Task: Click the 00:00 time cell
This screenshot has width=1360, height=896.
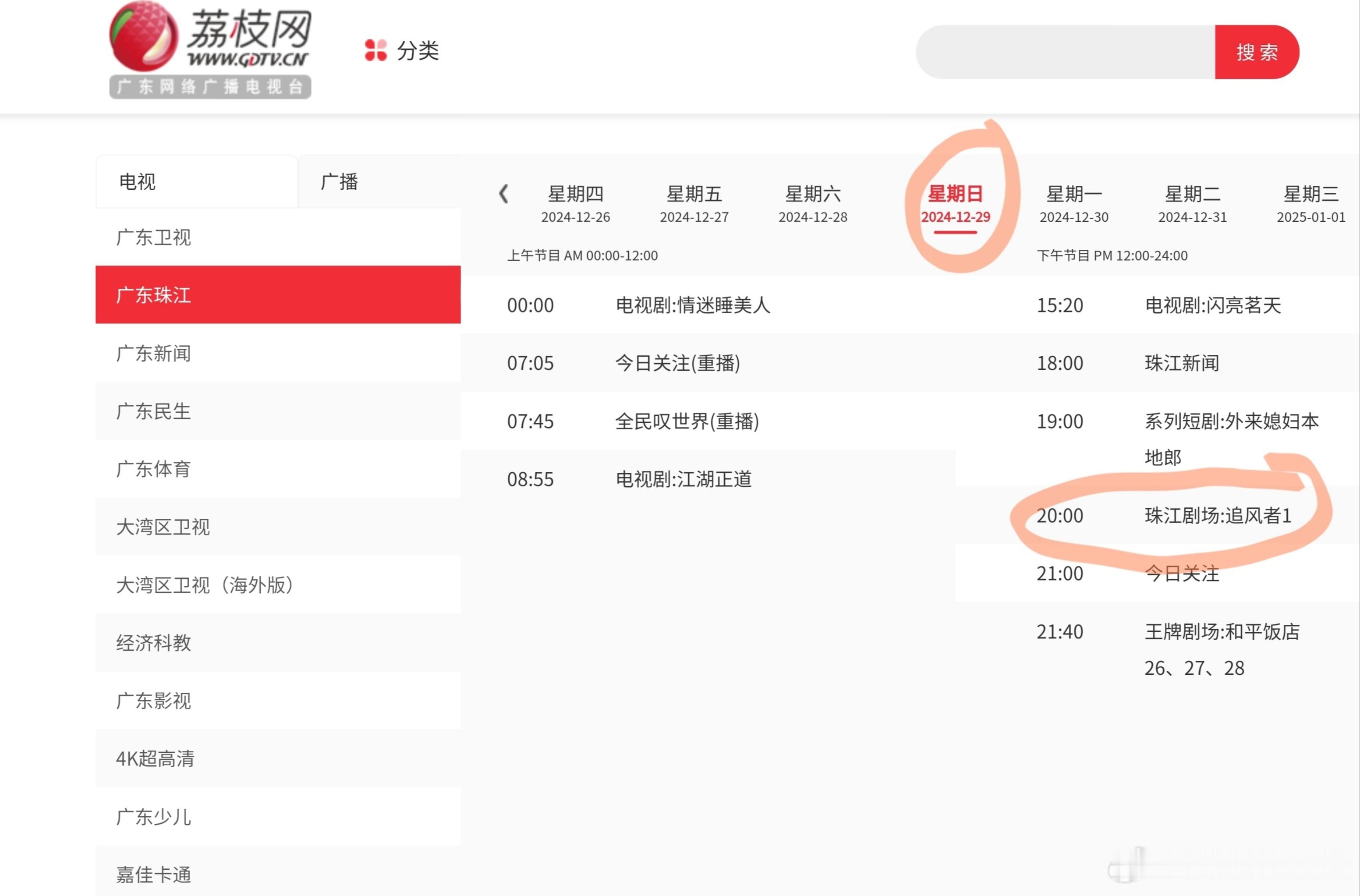Action: tap(530, 305)
